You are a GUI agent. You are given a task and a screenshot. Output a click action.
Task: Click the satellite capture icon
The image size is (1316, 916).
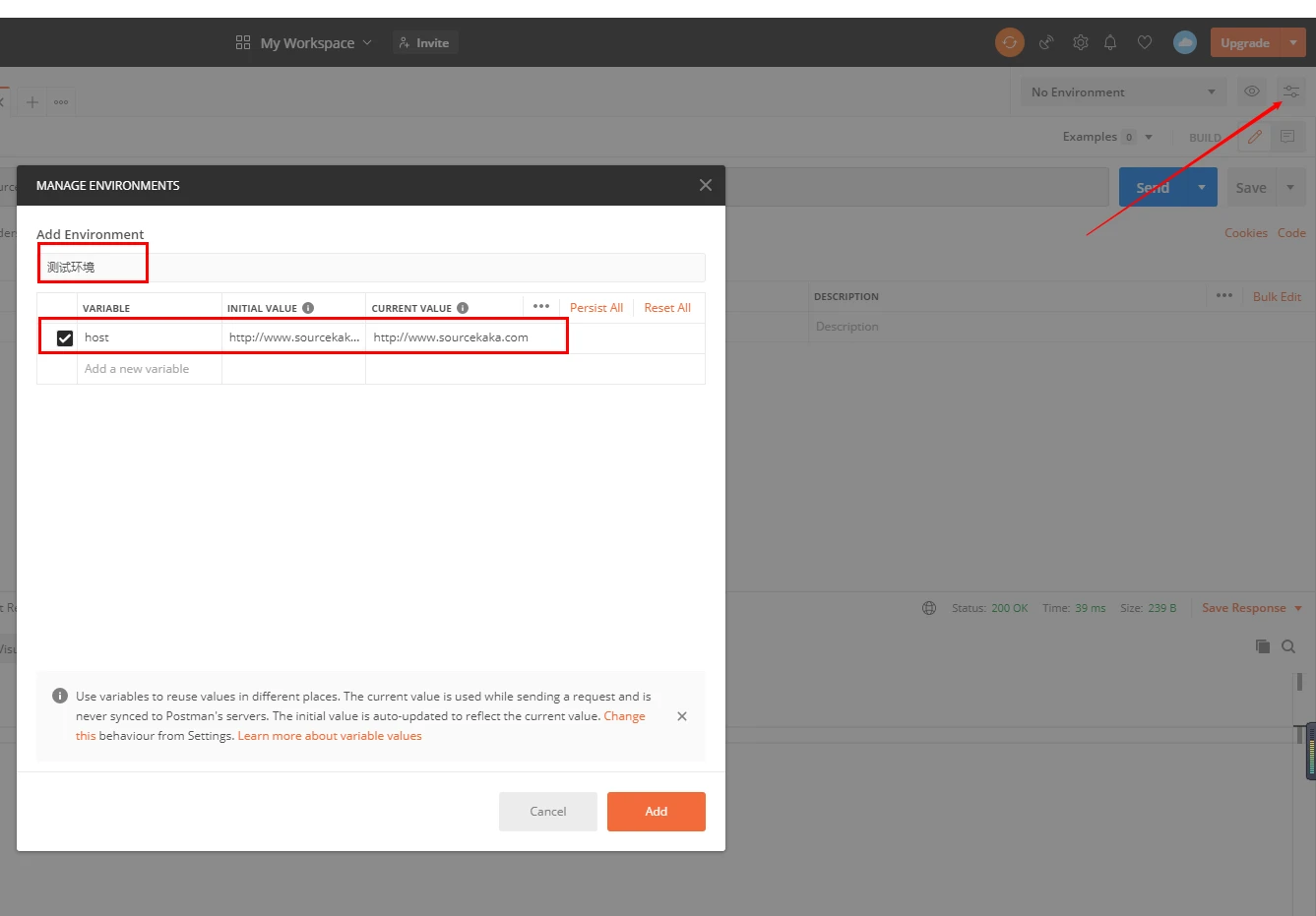point(1045,42)
